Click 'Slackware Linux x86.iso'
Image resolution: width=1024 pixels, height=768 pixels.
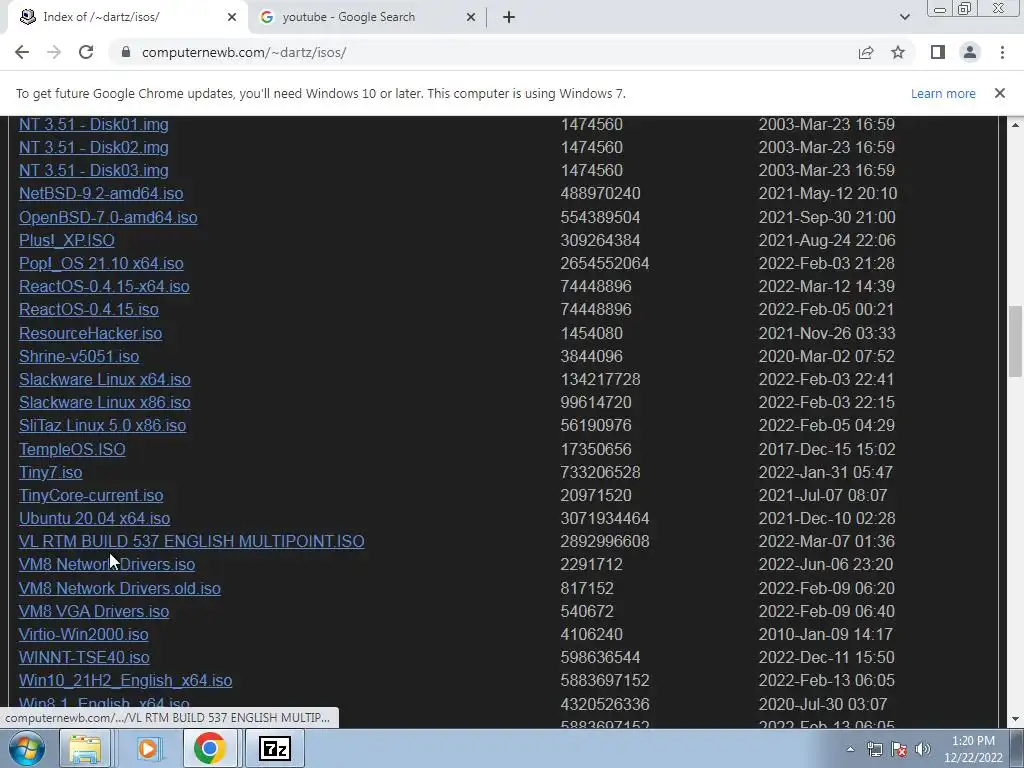point(104,402)
